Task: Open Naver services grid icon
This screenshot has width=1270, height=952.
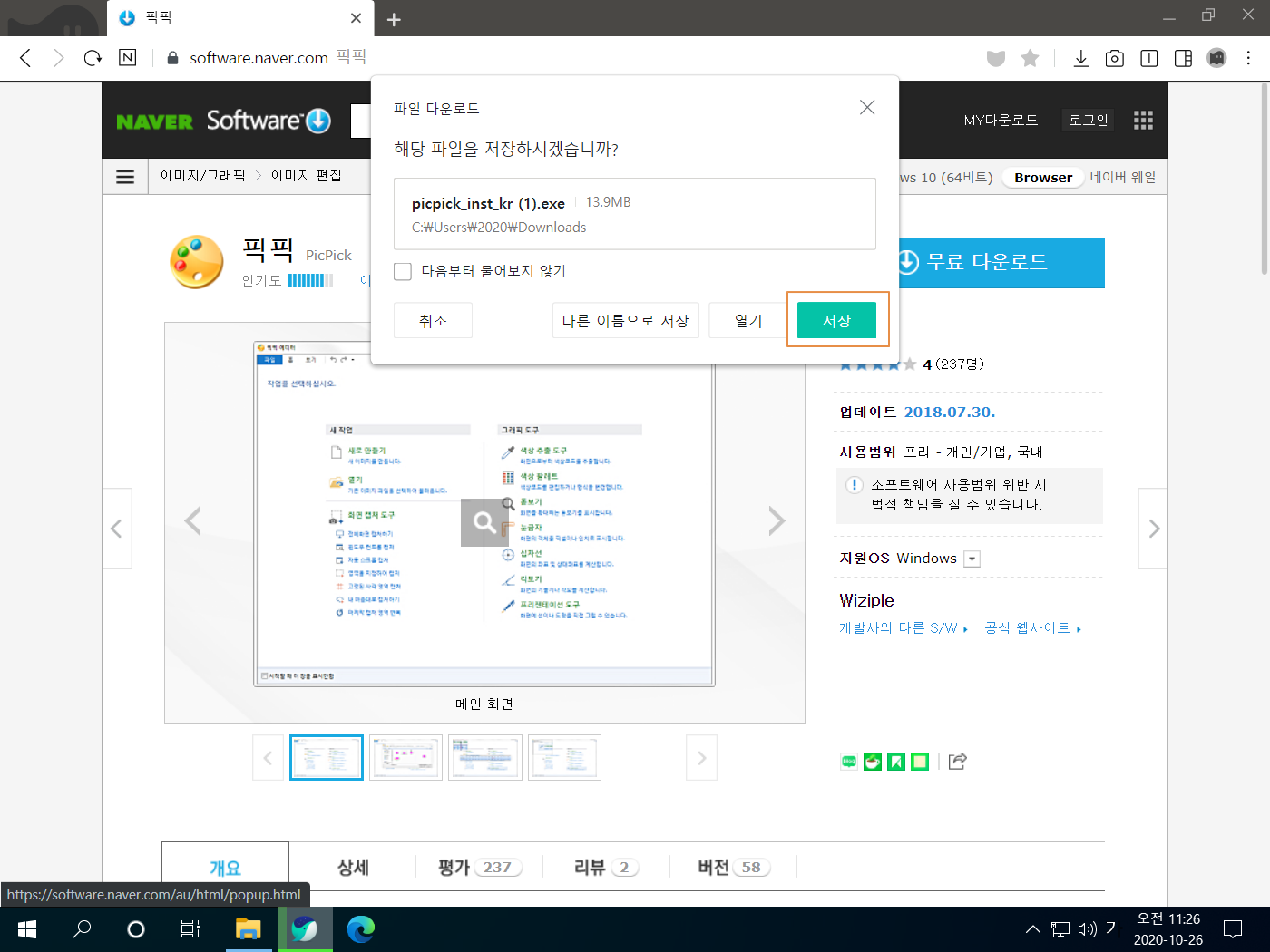Action: point(1143,121)
